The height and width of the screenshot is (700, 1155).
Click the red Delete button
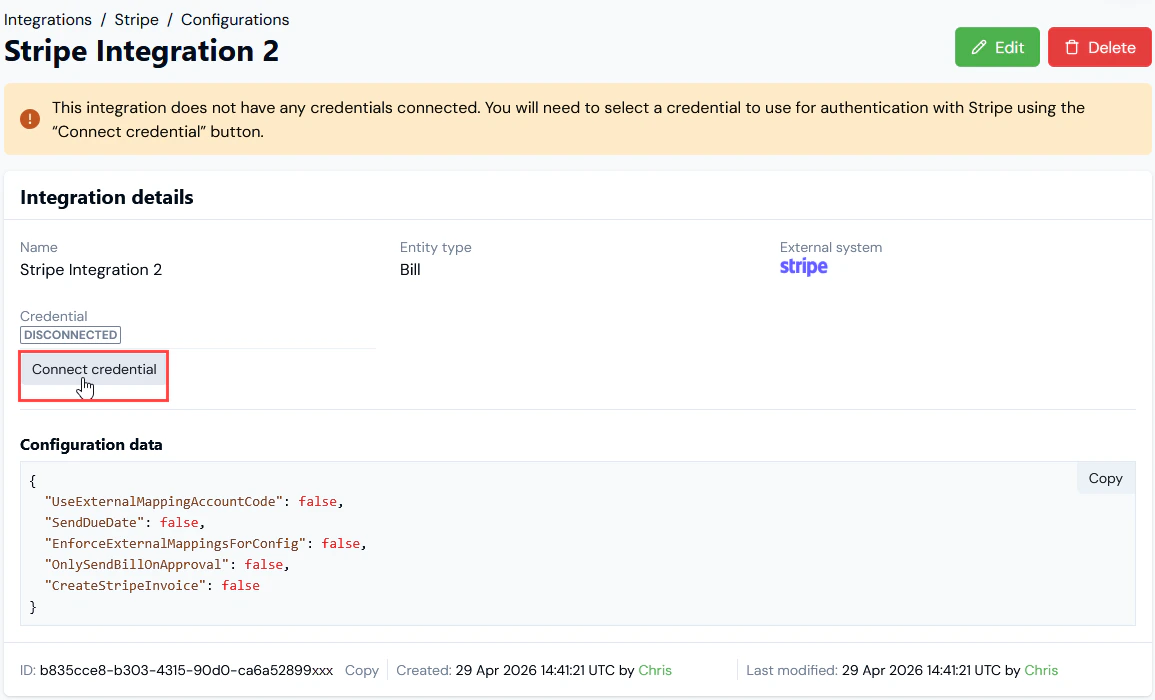click(x=1099, y=47)
